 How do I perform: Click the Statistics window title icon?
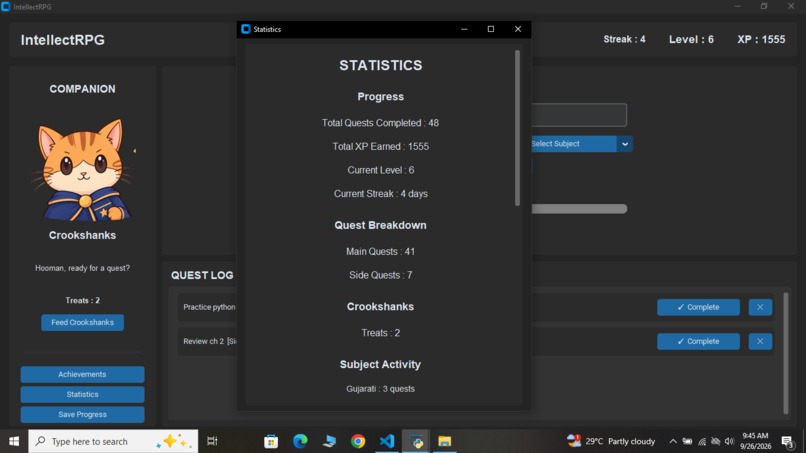246,29
